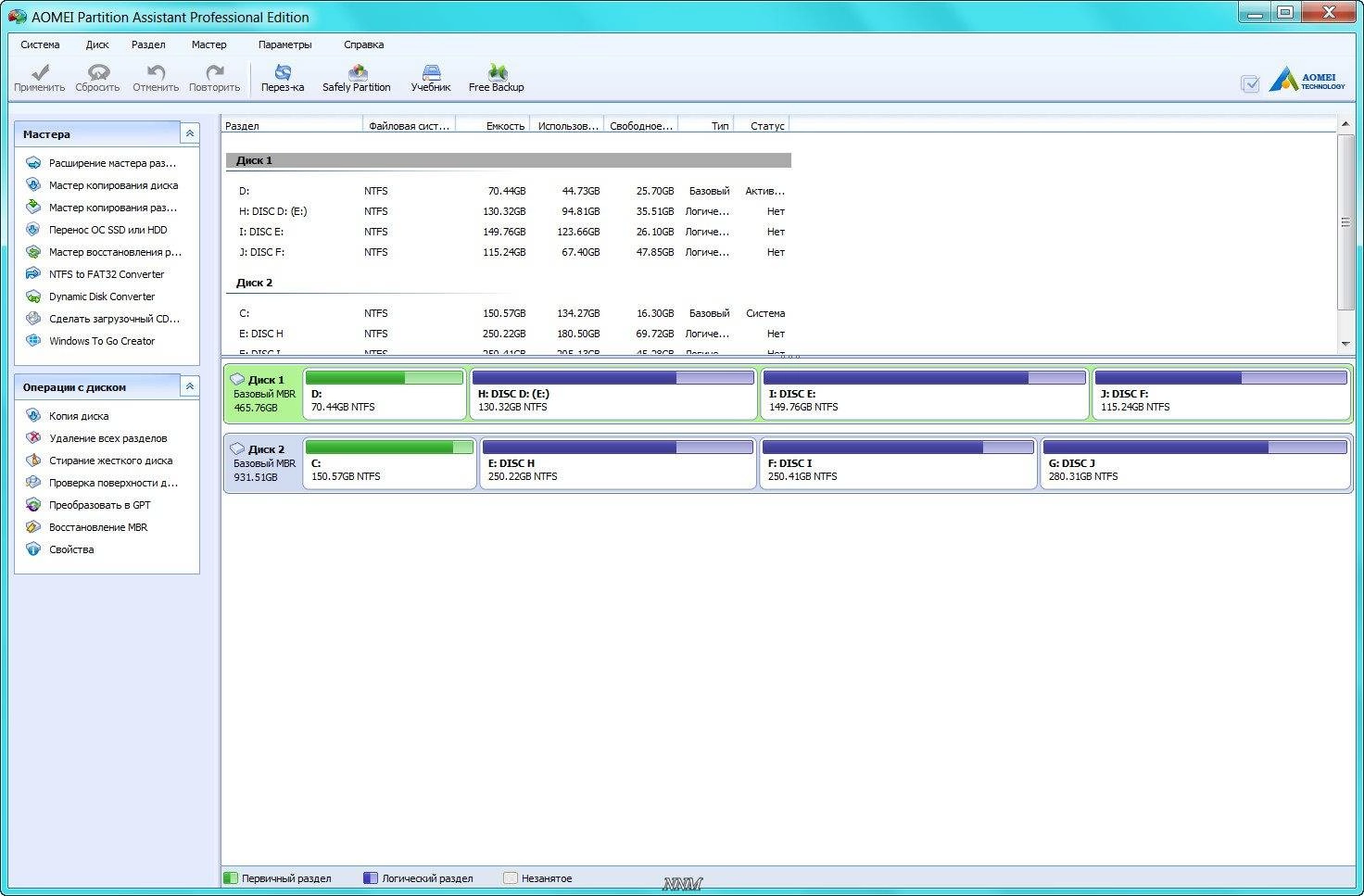The height and width of the screenshot is (896, 1364).
Task: Click the Стирание жесткого диска icon
Action: (33, 461)
